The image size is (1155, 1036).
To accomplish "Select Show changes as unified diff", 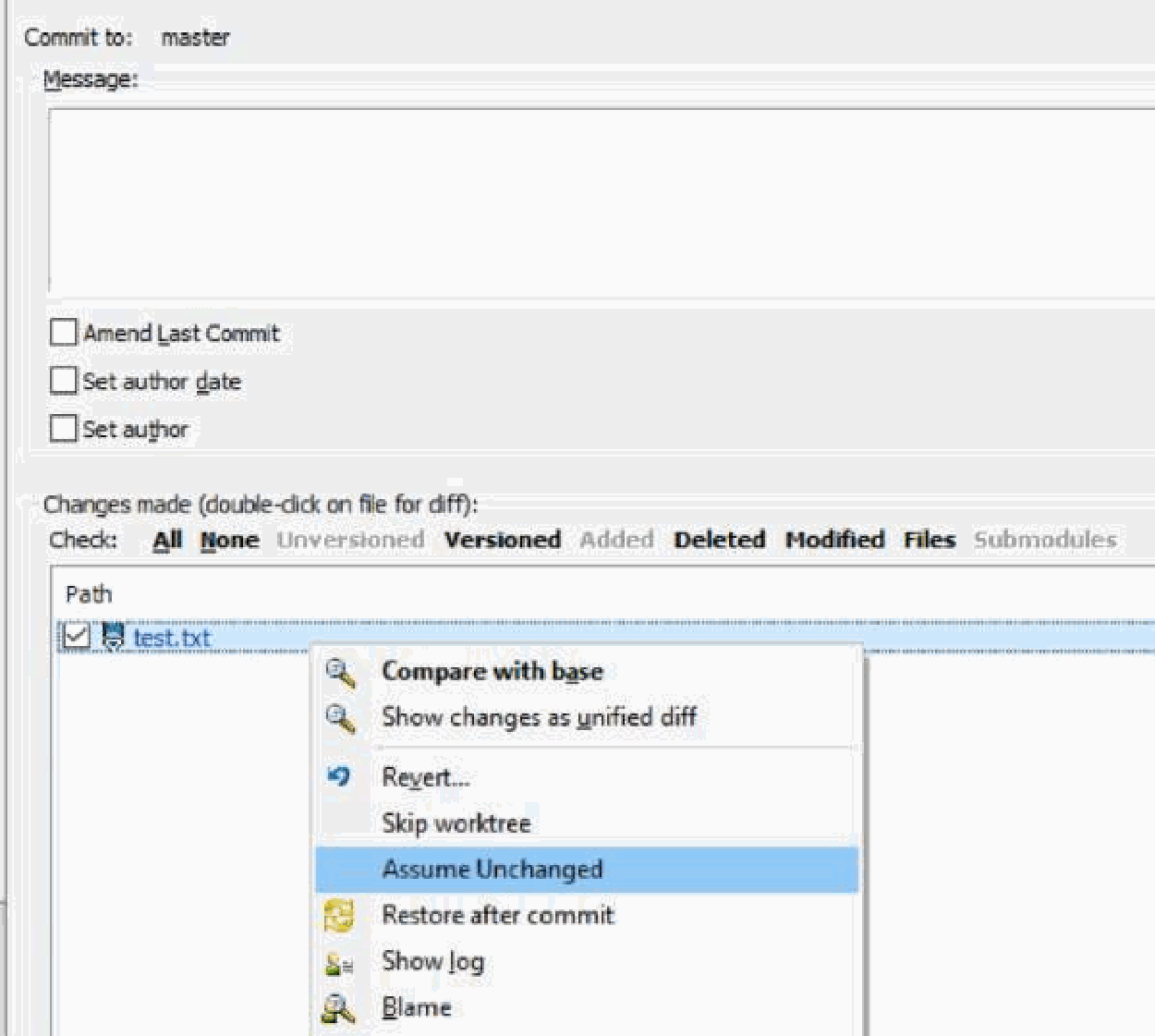I will click(x=587, y=717).
